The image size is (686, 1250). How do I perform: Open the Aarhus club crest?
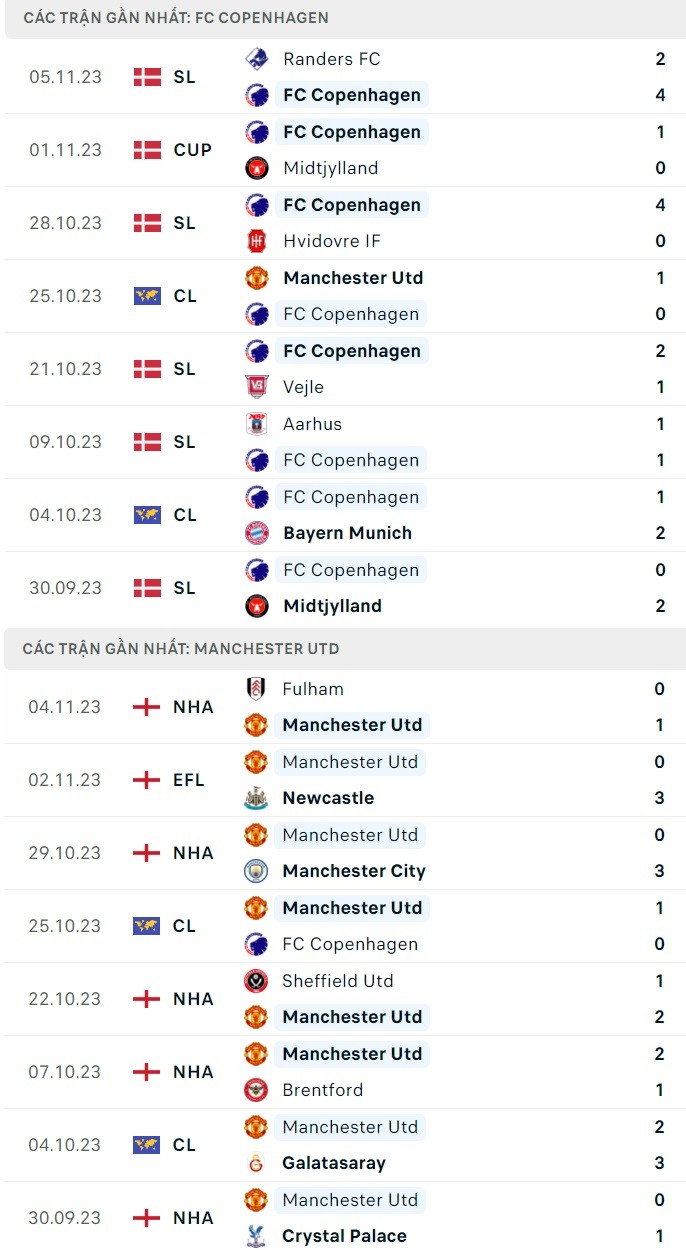257,424
